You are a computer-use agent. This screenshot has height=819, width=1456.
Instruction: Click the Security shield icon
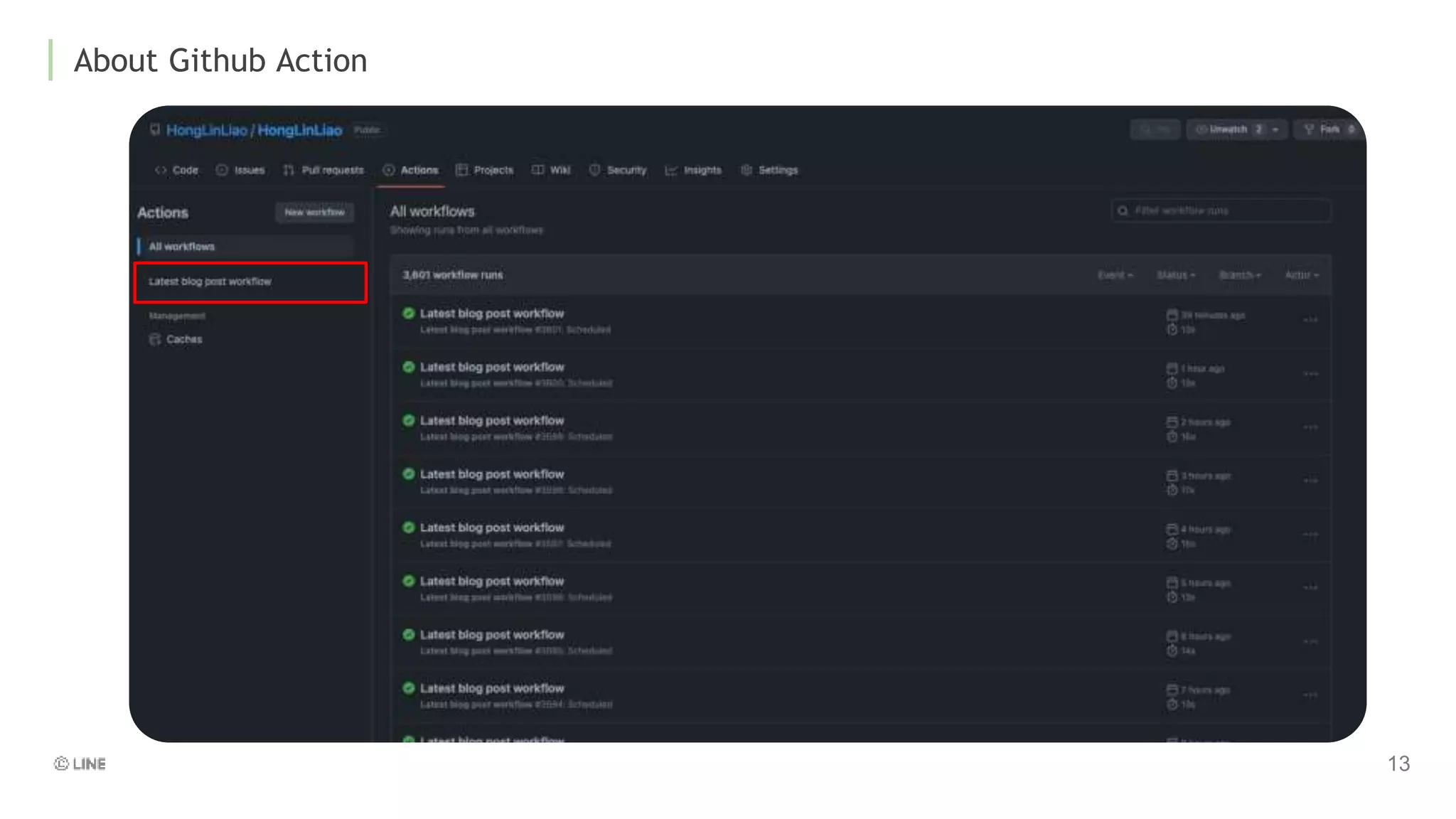click(x=594, y=170)
